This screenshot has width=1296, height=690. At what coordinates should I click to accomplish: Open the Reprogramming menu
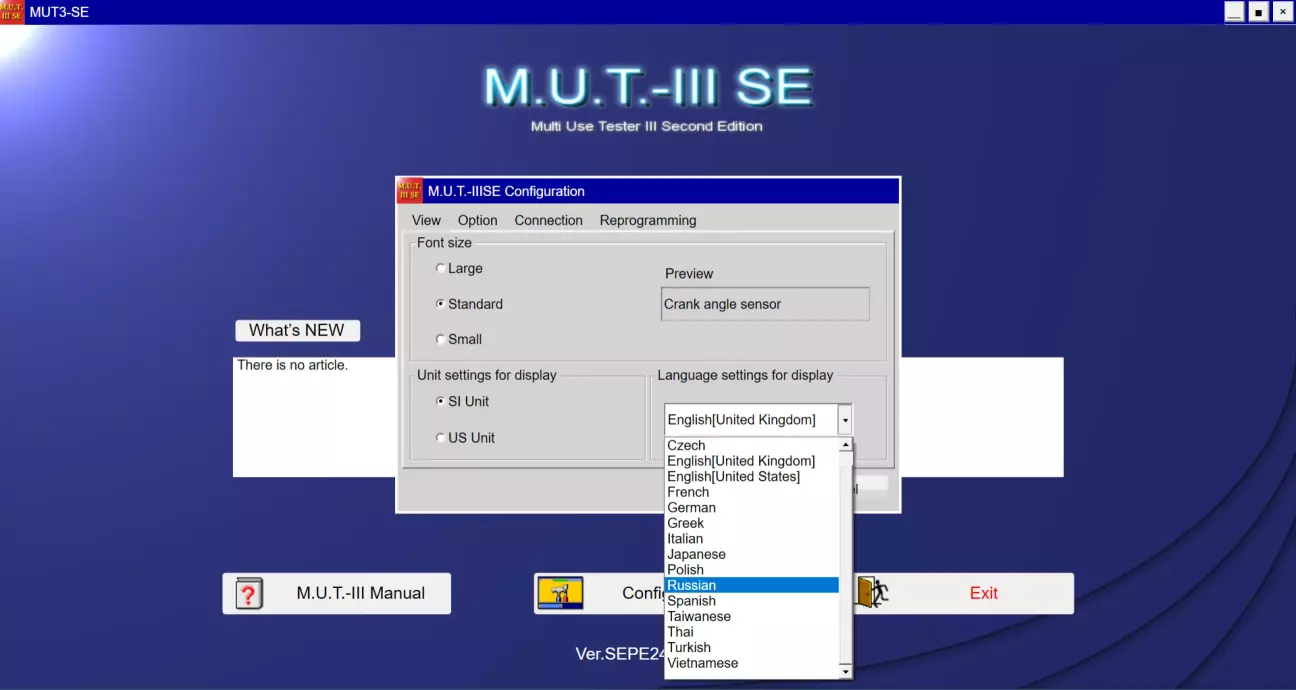(x=647, y=221)
